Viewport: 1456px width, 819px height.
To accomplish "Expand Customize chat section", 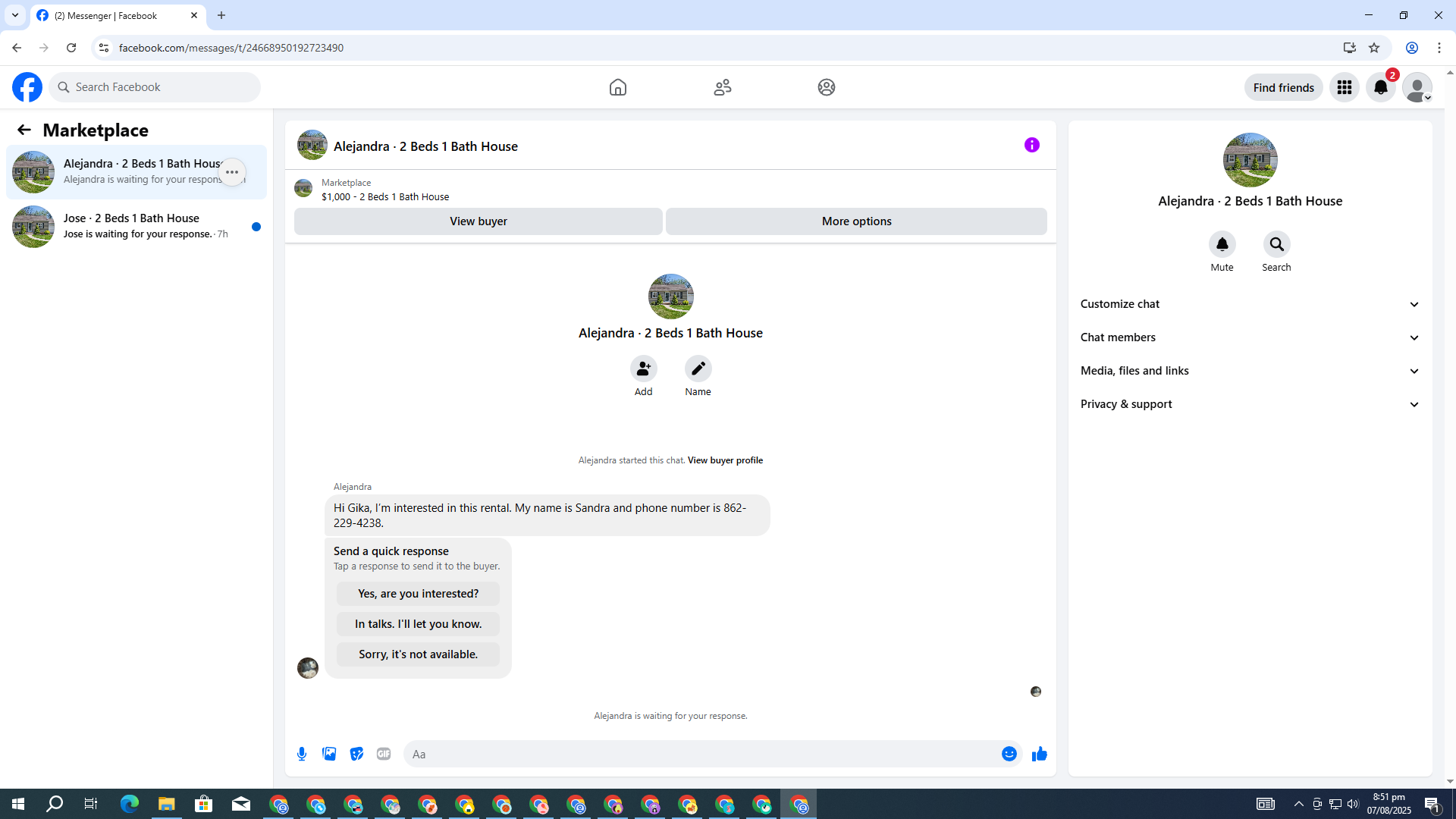I will click(1250, 304).
